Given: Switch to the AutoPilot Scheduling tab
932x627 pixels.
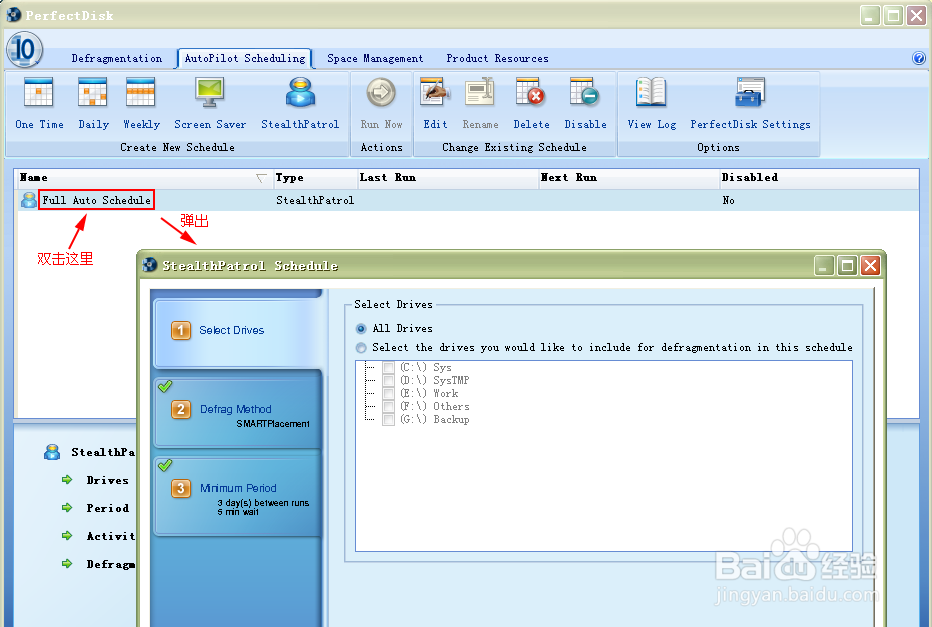Looking at the screenshot, I should [x=245, y=58].
